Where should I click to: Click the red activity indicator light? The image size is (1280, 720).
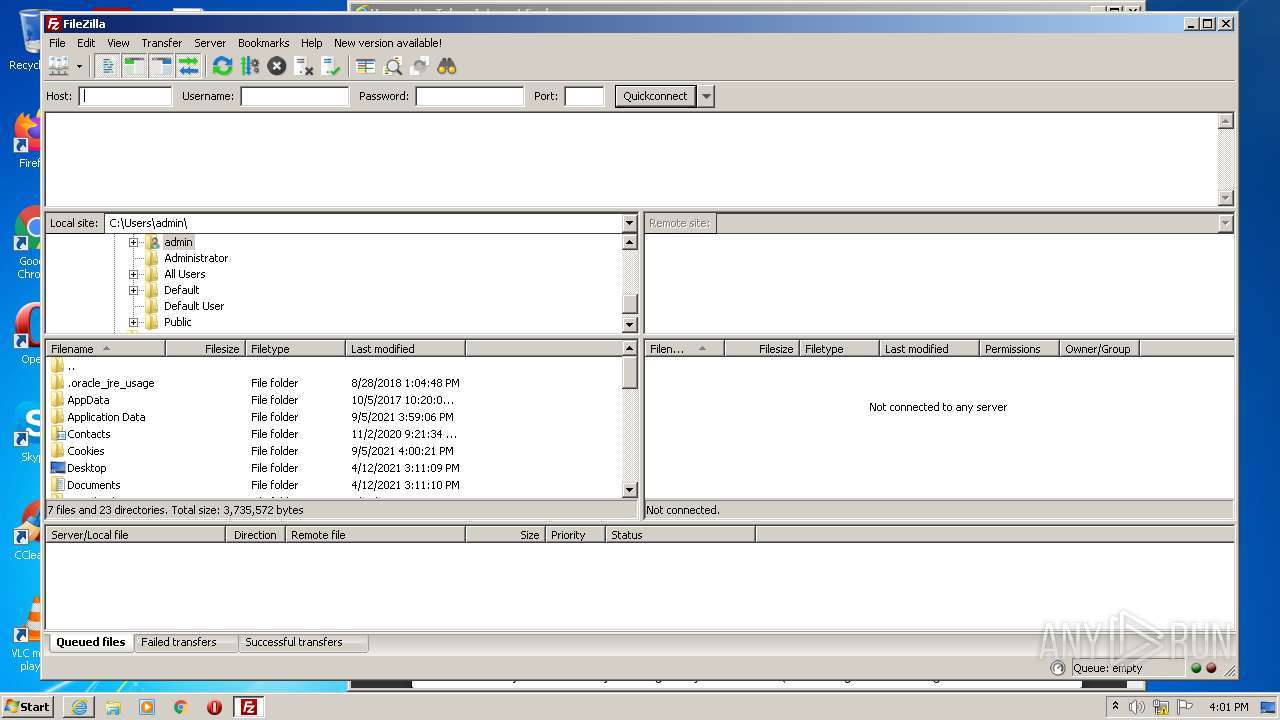point(1211,668)
